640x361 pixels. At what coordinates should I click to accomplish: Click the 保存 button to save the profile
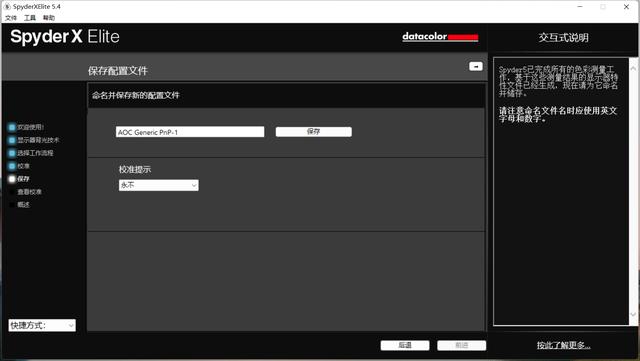click(313, 131)
